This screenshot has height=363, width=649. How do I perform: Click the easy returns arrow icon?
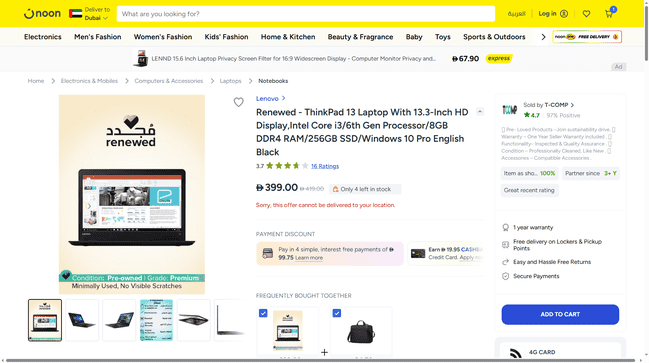tap(505, 262)
